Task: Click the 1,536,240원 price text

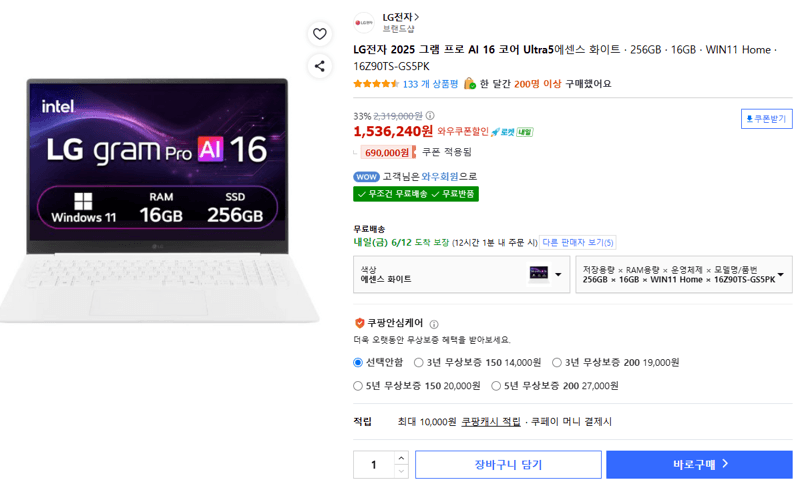Action: point(393,132)
